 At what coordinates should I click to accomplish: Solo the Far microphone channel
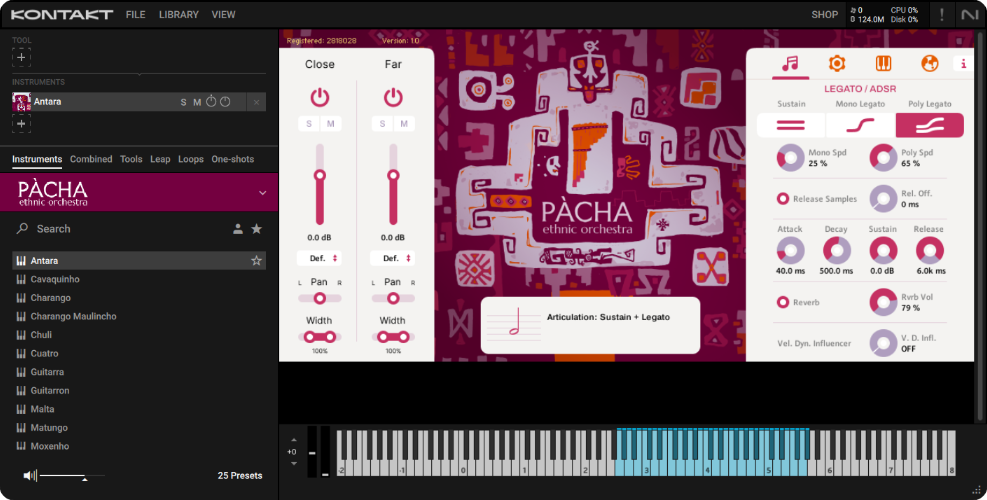click(x=382, y=124)
